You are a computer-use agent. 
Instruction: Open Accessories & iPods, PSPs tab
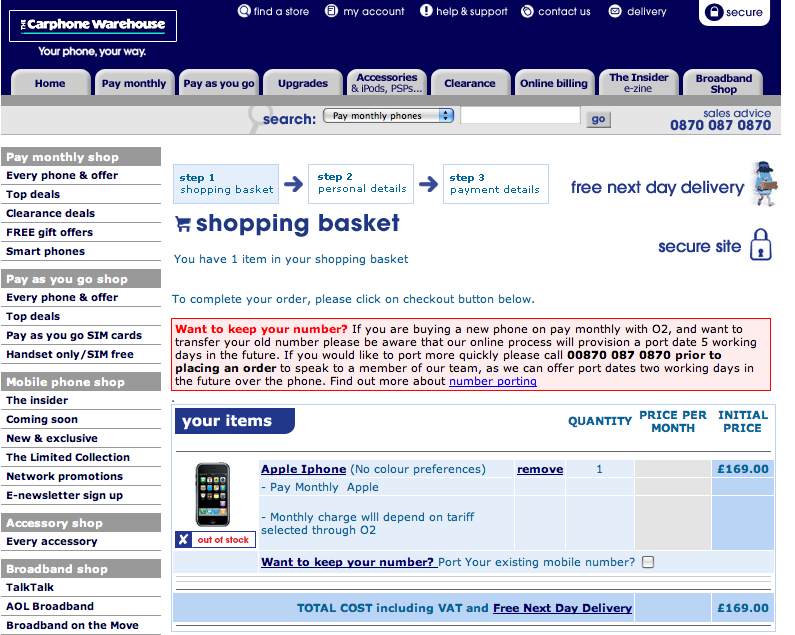387,83
